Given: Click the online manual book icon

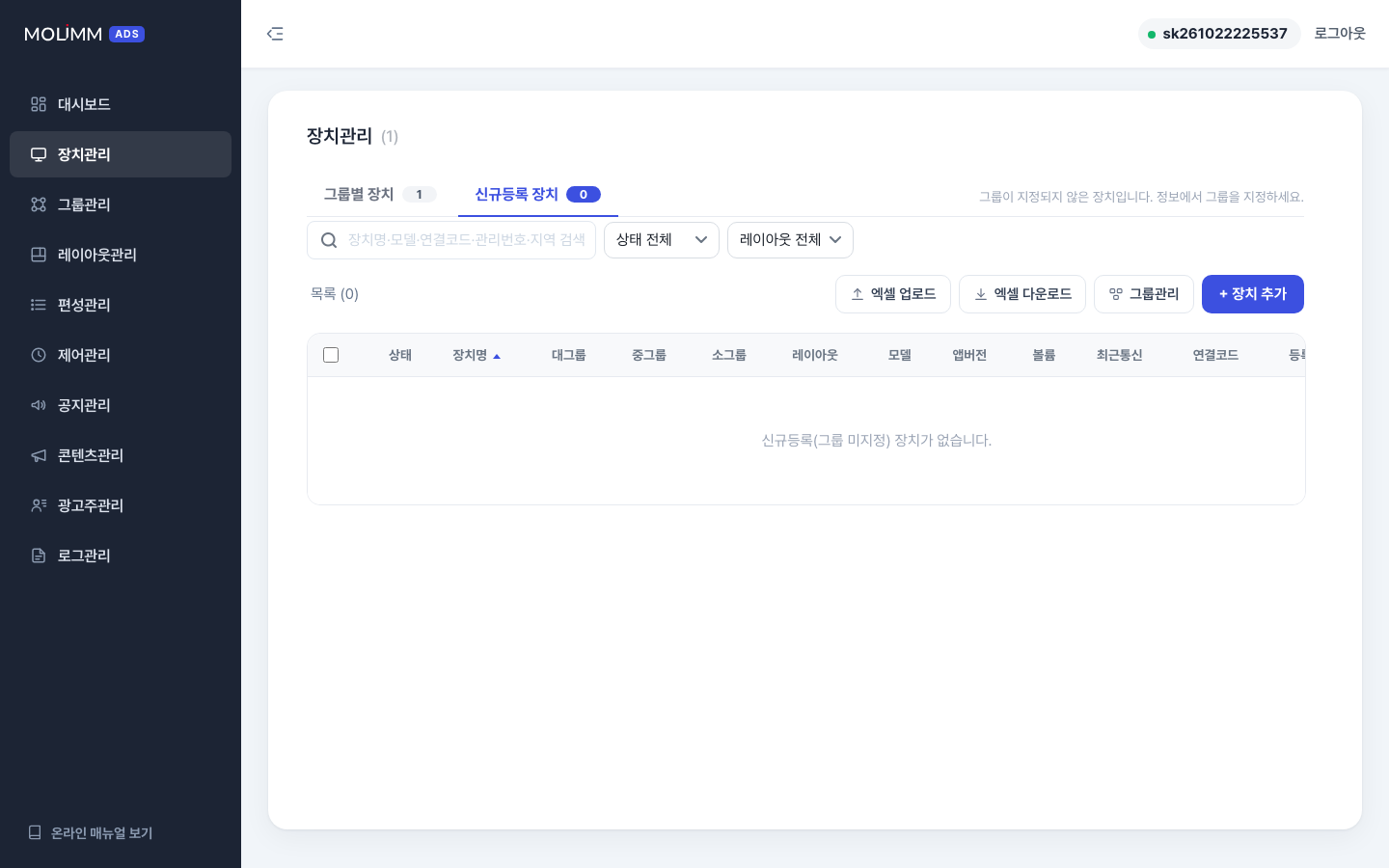Looking at the screenshot, I should (35, 832).
